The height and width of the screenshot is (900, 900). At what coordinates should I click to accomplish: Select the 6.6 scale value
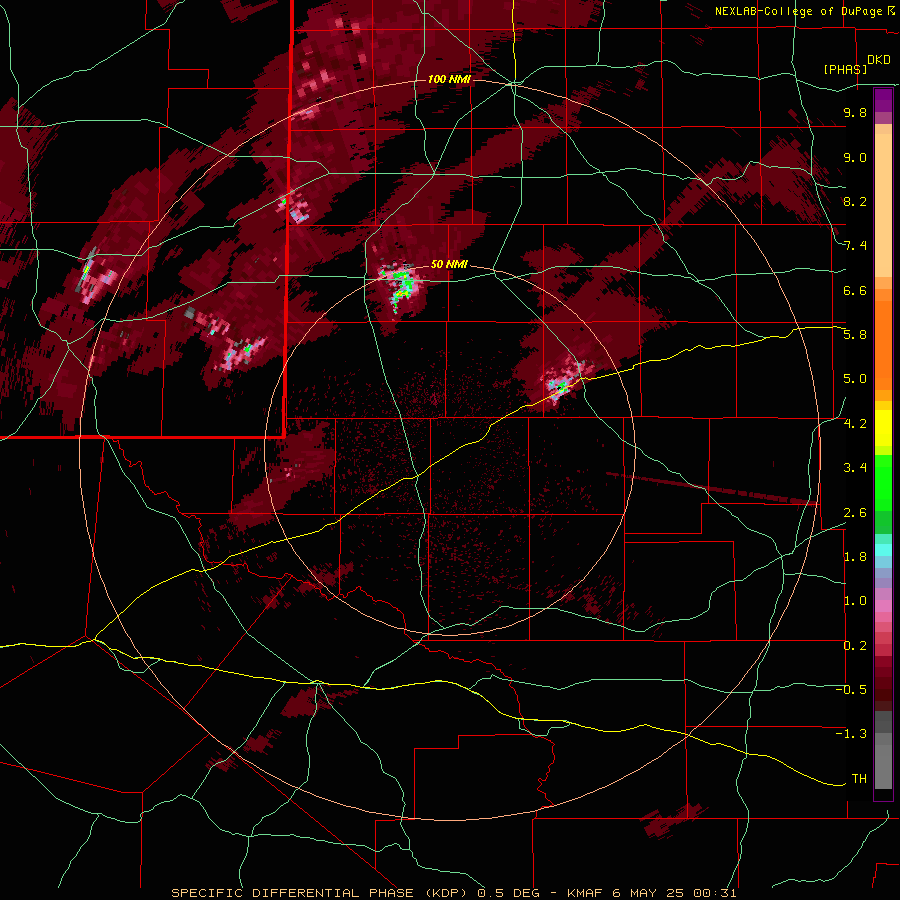click(x=855, y=290)
